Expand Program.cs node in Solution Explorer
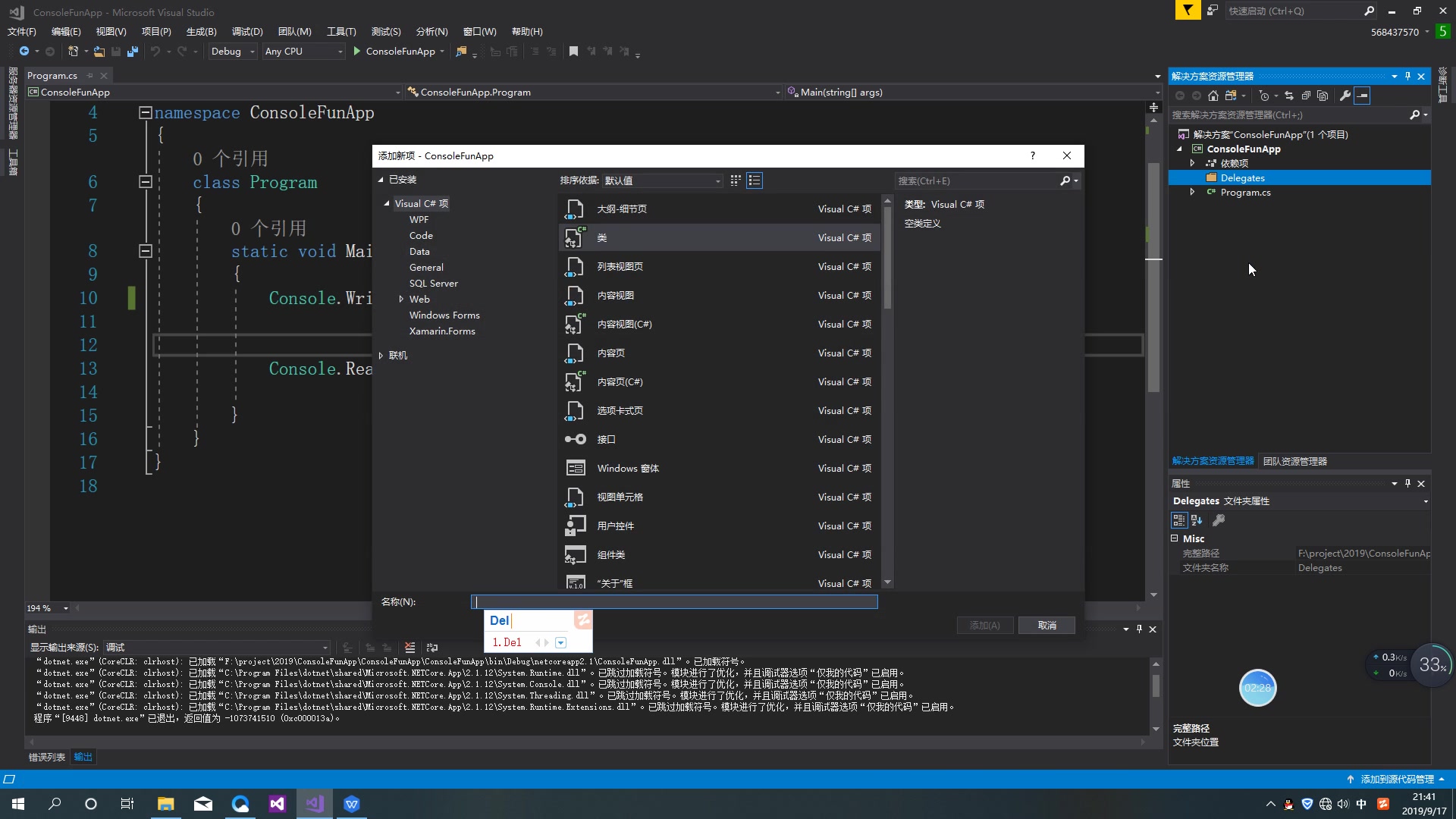This screenshot has width=1456, height=819. click(x=1193, y=192)
